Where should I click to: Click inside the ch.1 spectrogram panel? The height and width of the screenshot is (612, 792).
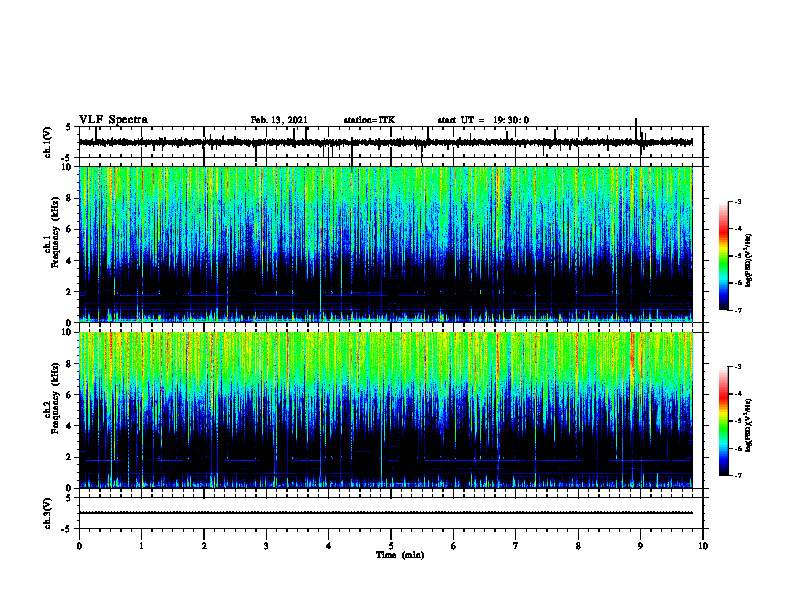[x=385, y=244]
